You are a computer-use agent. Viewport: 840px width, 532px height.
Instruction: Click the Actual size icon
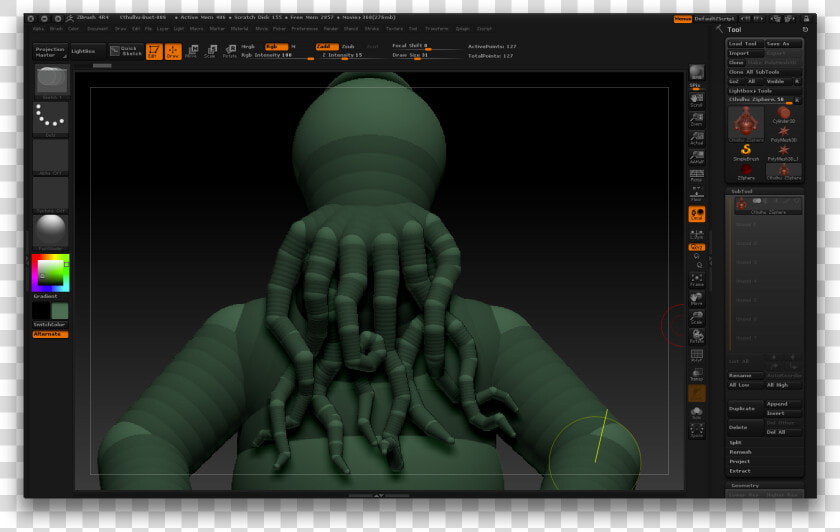point(696,138)
